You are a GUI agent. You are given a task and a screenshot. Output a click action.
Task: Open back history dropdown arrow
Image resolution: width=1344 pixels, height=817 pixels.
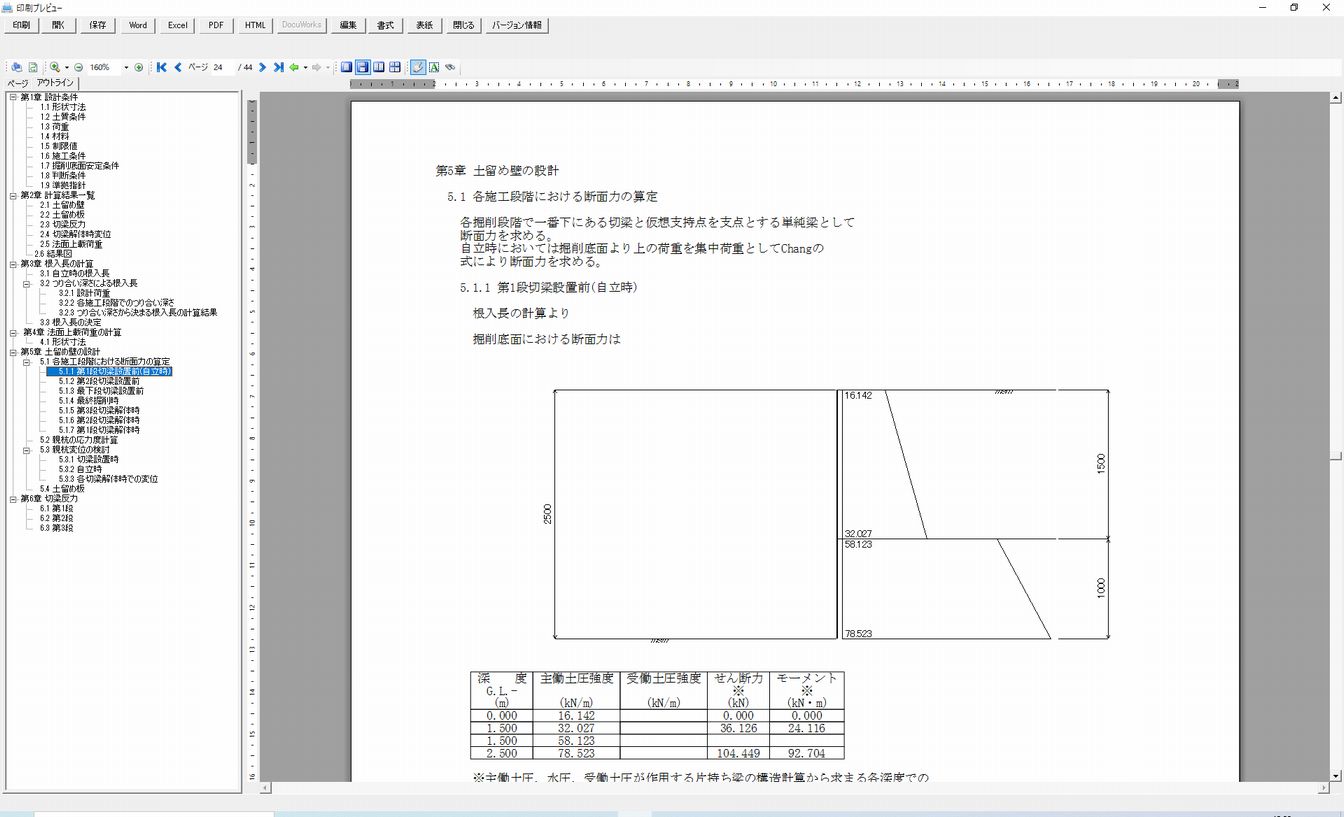coord(305,67)
